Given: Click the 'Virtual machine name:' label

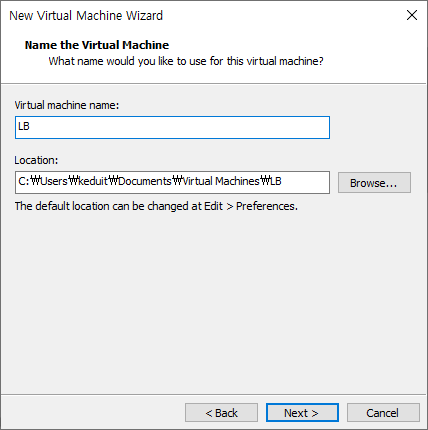Looking at the screenshot, I should click(x=67, y=105).
